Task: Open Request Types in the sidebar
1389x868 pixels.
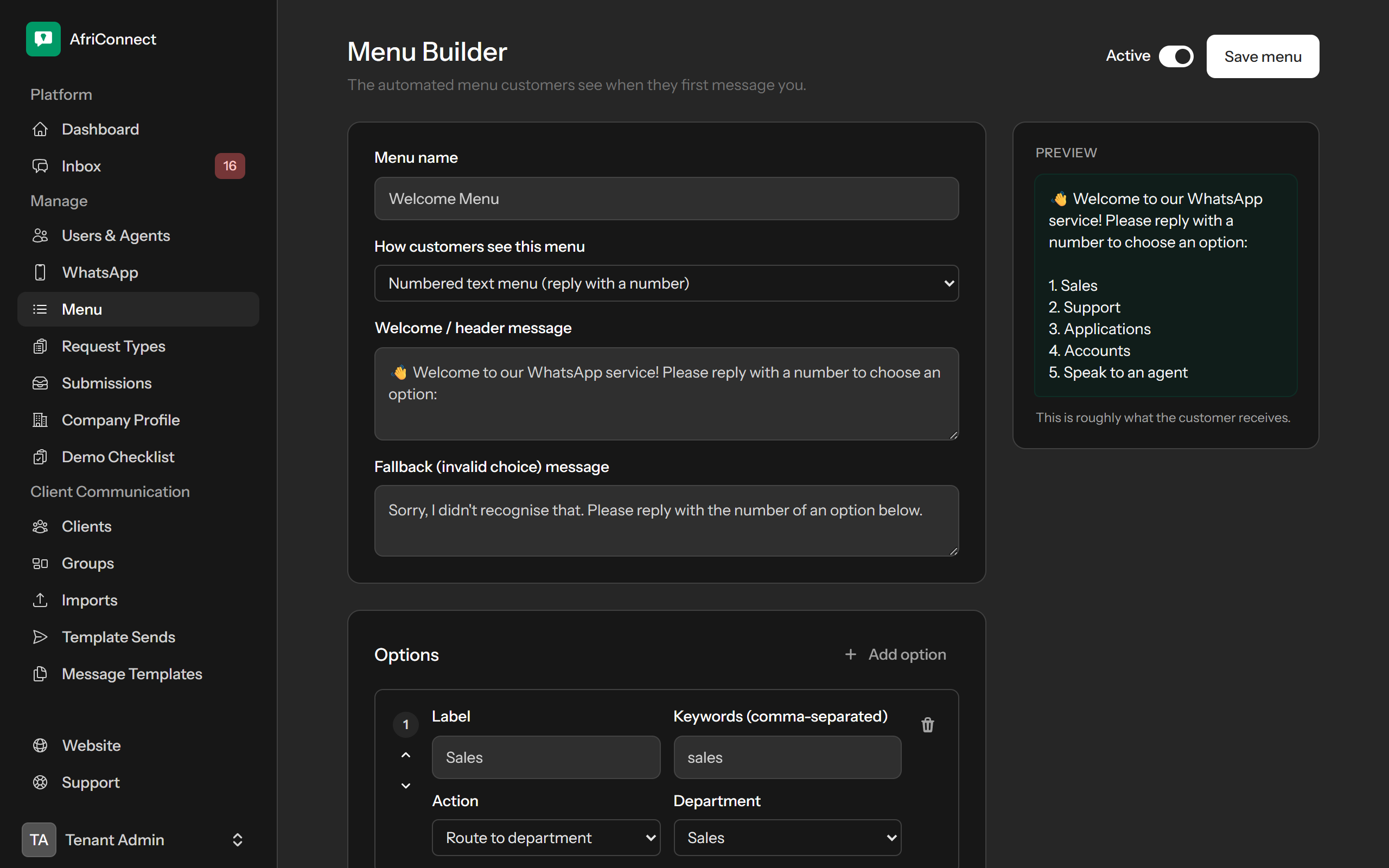Action: [138, 346]
